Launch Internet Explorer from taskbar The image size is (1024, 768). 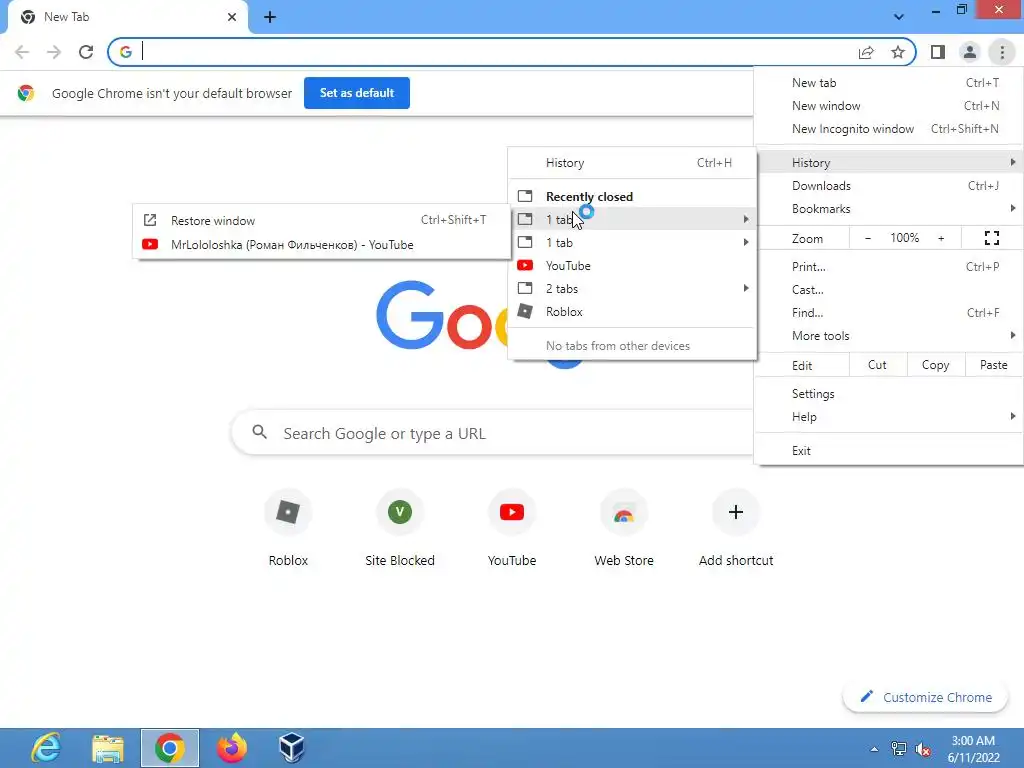coord(46,748)
